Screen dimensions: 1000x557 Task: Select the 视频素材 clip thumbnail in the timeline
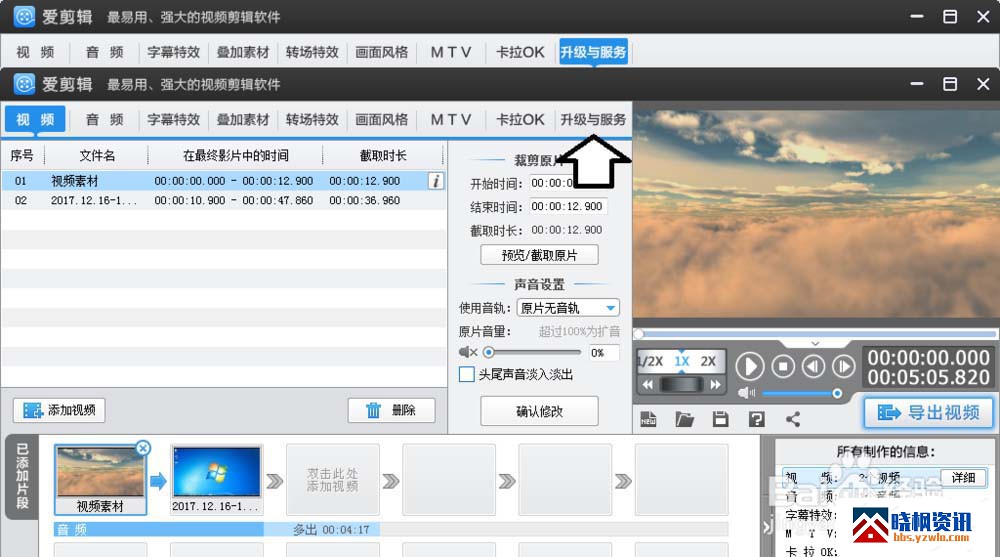pos(100,480)
